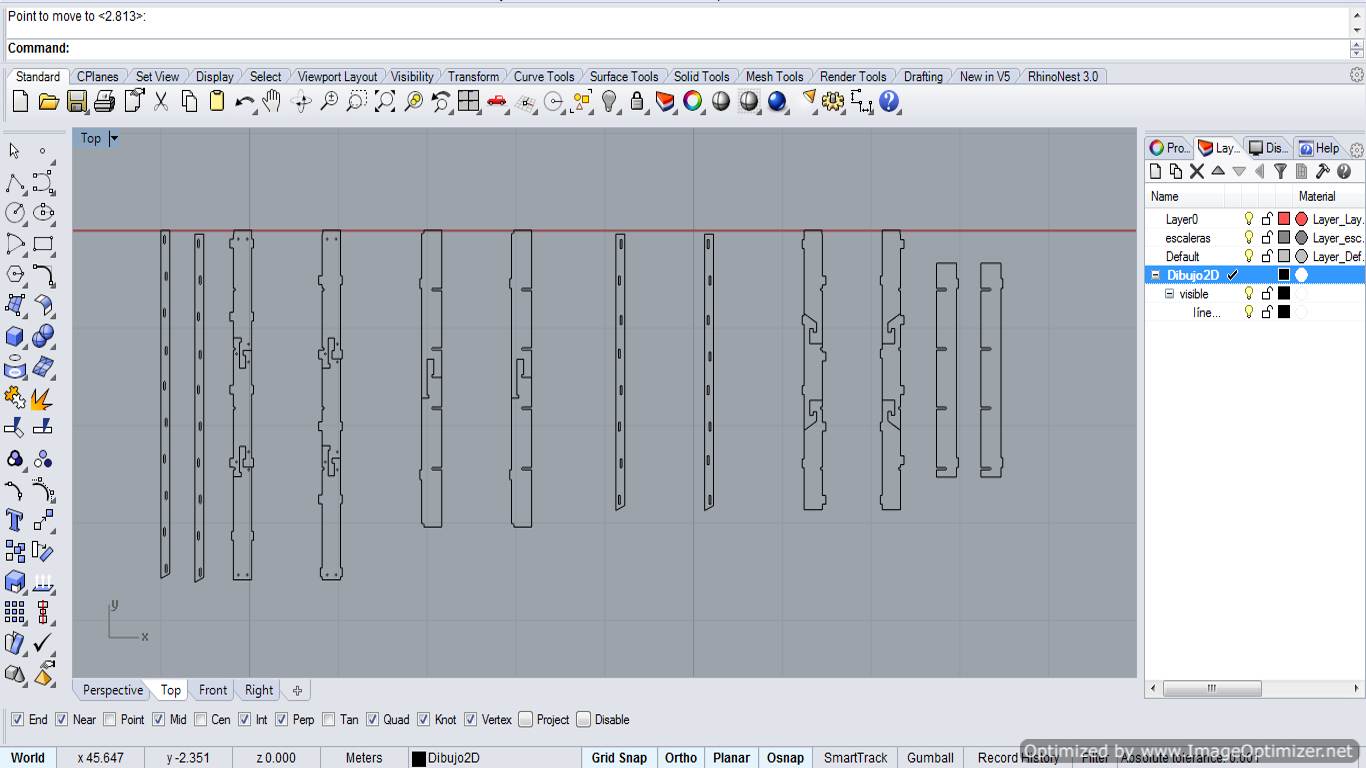Switch to the Perspective viewport tab
The image size is (1366, 768).
[113, 690]
